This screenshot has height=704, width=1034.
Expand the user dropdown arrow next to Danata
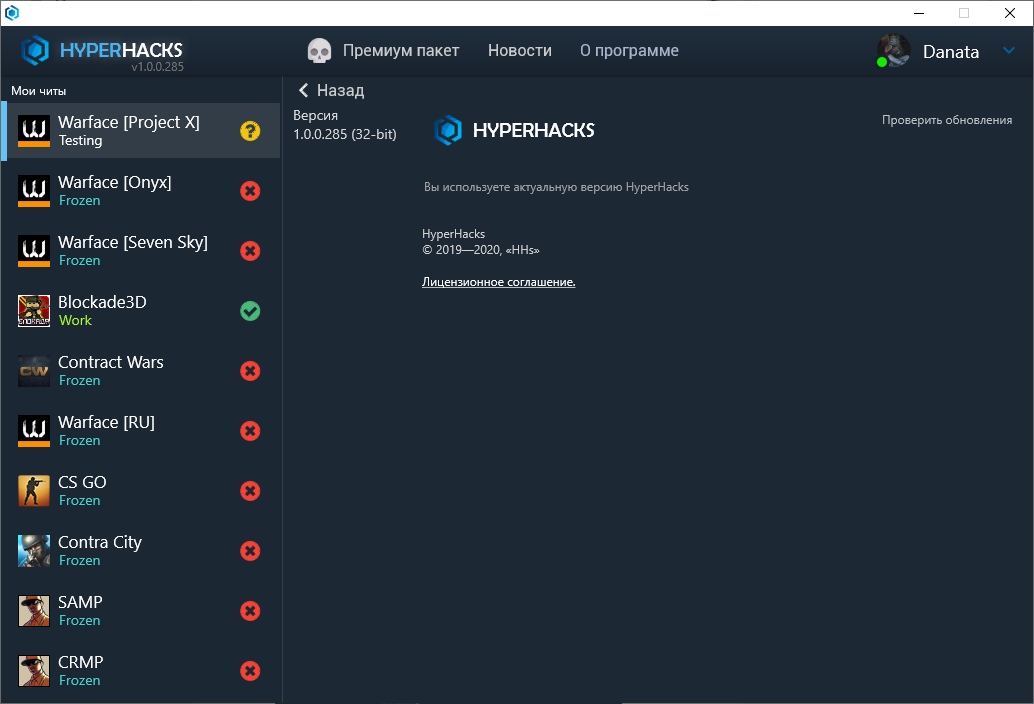click(x=1008, y=52)
